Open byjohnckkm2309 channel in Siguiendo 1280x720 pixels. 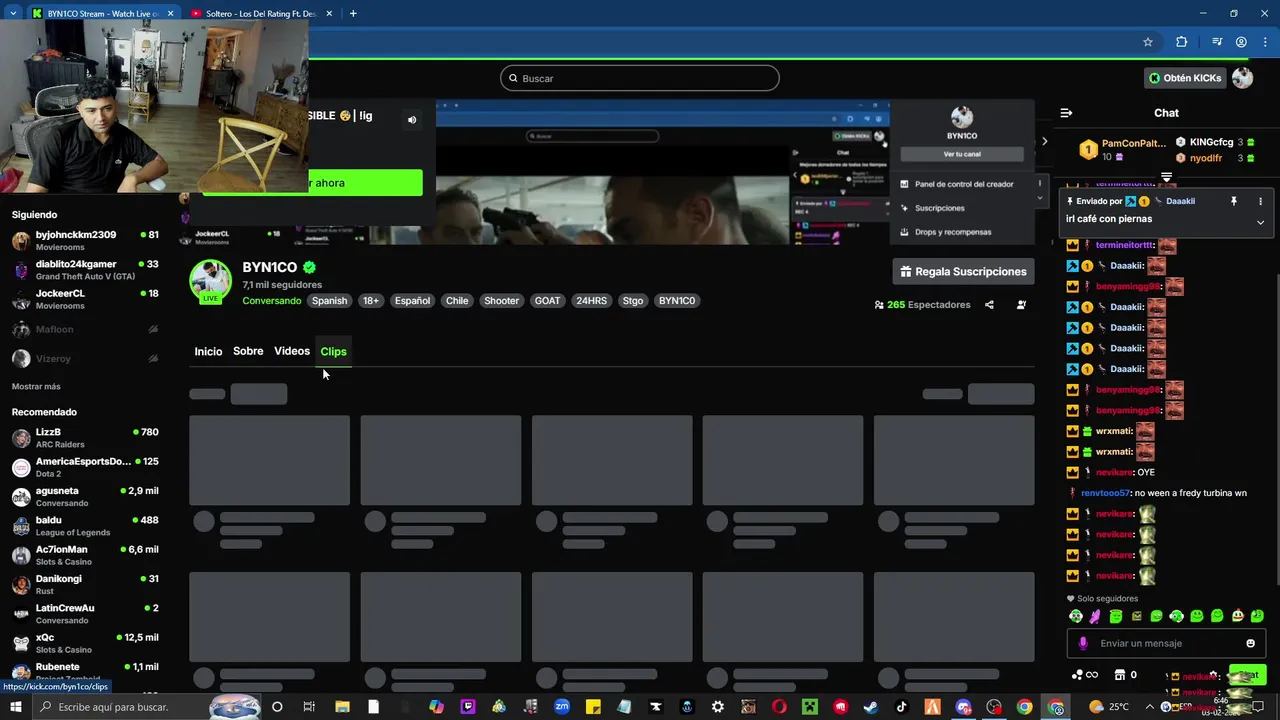(85, 240)
